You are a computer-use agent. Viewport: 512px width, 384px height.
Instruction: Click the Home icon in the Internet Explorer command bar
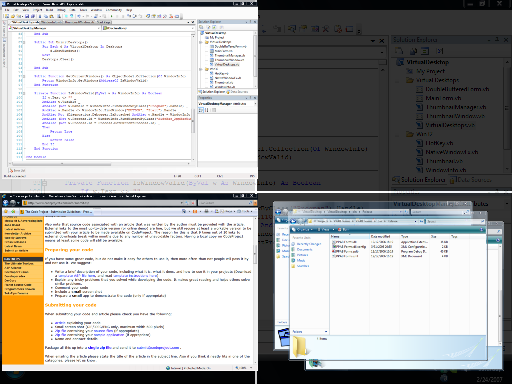pyautogui.click(x=184, y=211)
